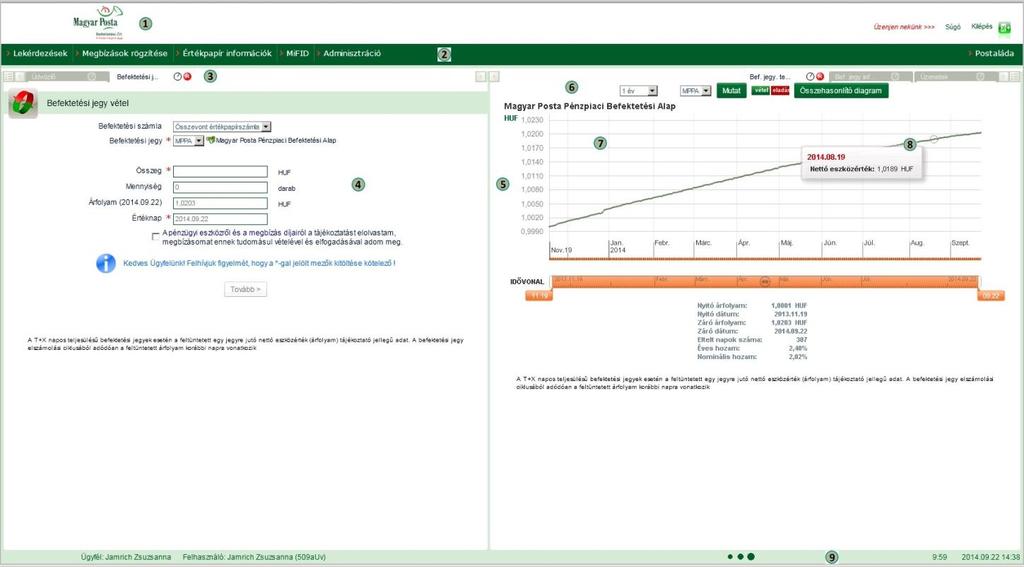Switch to the greyed Bef. jegy árf... tab

(869, 76)
